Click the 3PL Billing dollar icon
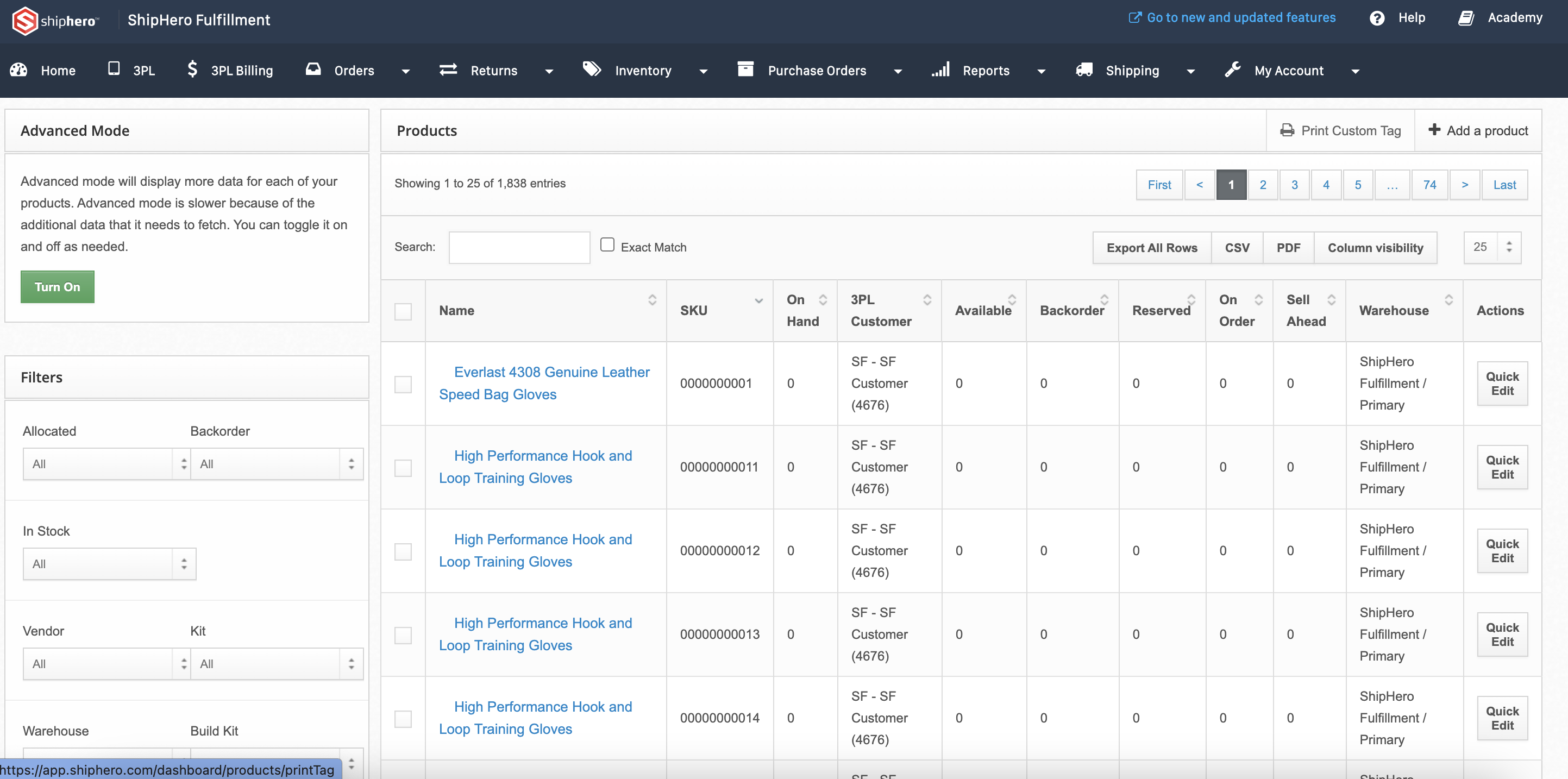 click(192, 70)
